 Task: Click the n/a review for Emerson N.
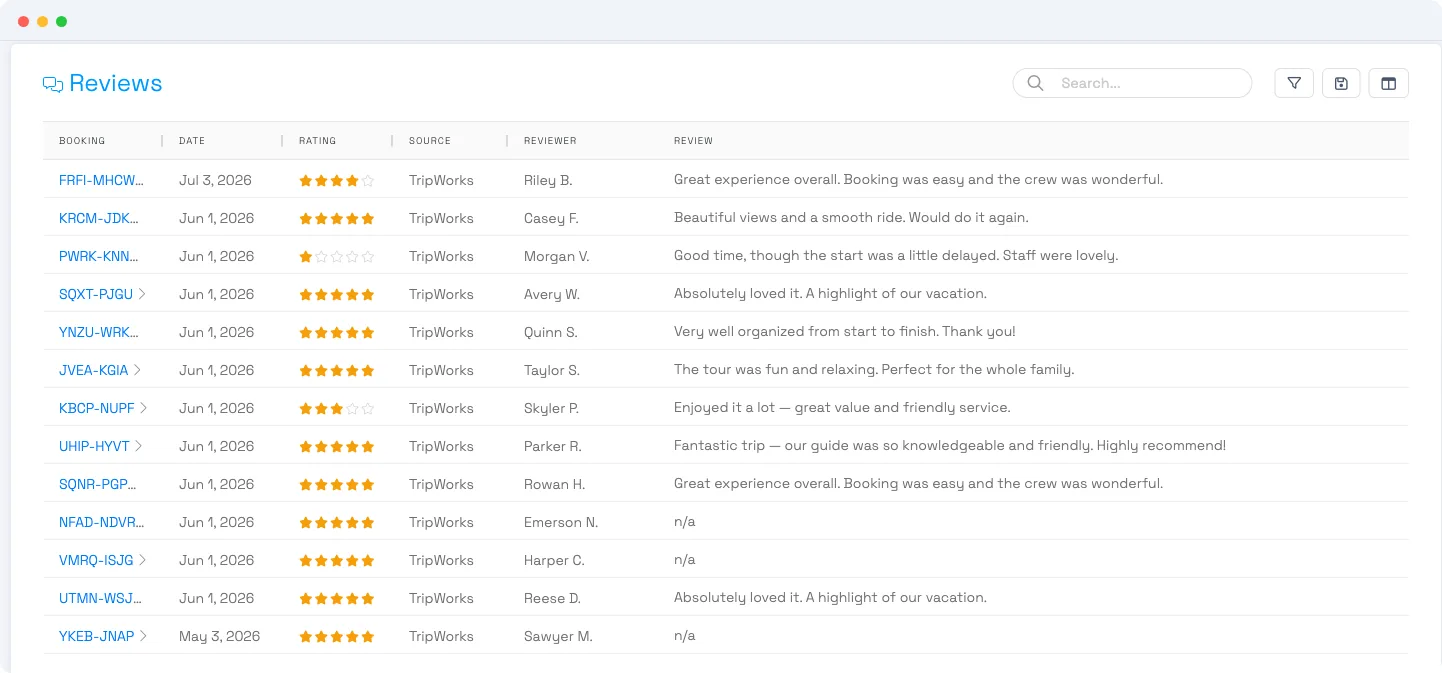(x=685, y=522)
